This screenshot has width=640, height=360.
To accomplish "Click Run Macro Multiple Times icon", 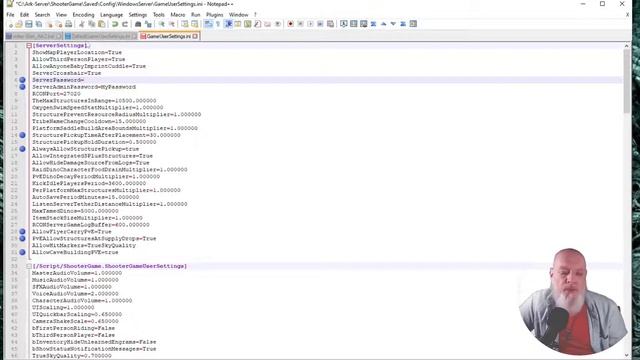I will 320,24.
